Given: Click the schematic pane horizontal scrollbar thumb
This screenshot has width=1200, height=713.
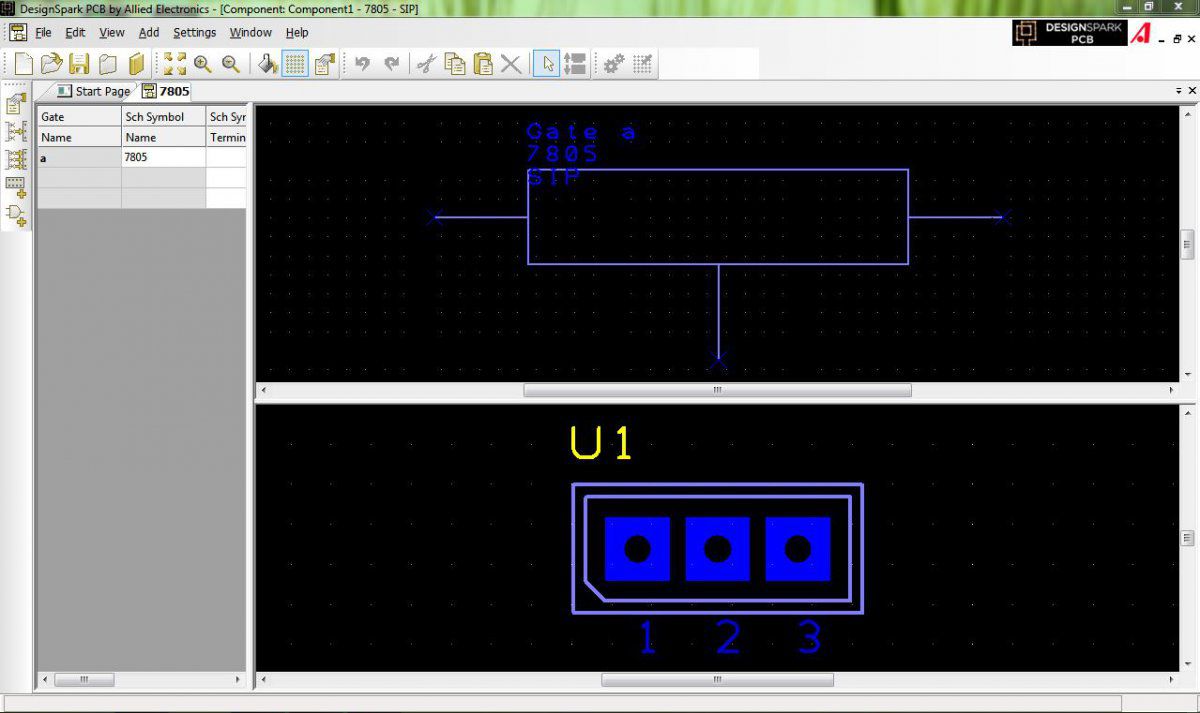Looking at the screenshot, I should click(717, 390).
